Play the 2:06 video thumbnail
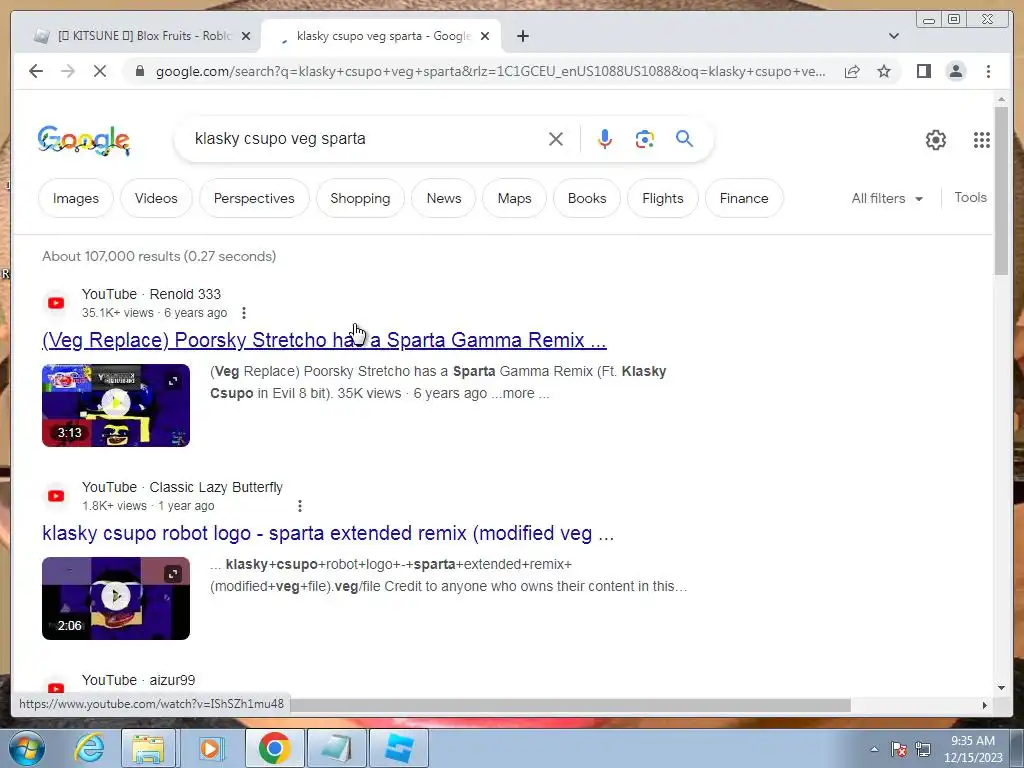Image resolution: width=1024 pixels, height=768 pixels. tap(116, 598)
